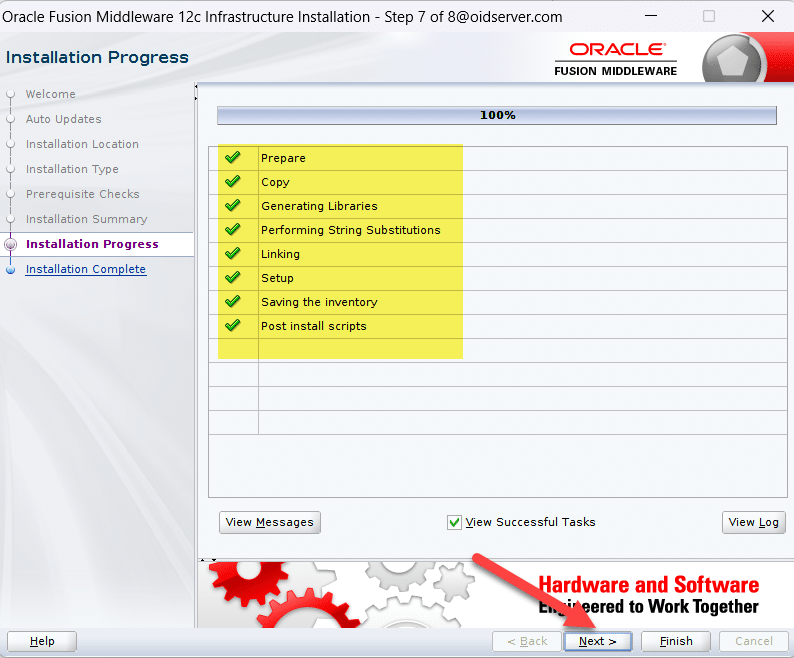Click the checkmark next to Post install scripts
Image resolution: width=794 pixels, height=658 pixels.
point(233,326)
